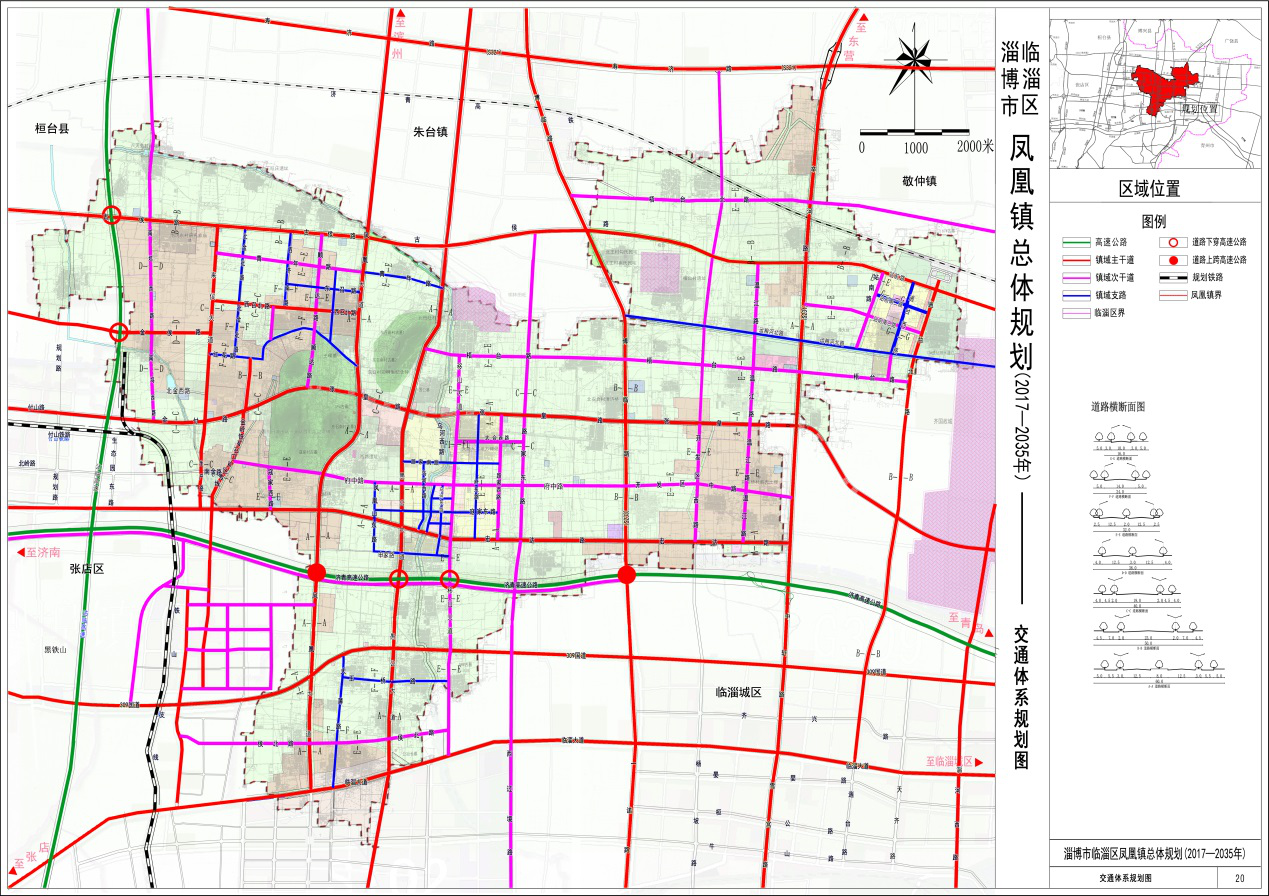1269x896 pixels.
Task: Click the 镇域主干道 legend label
Action: (1115, 259)
